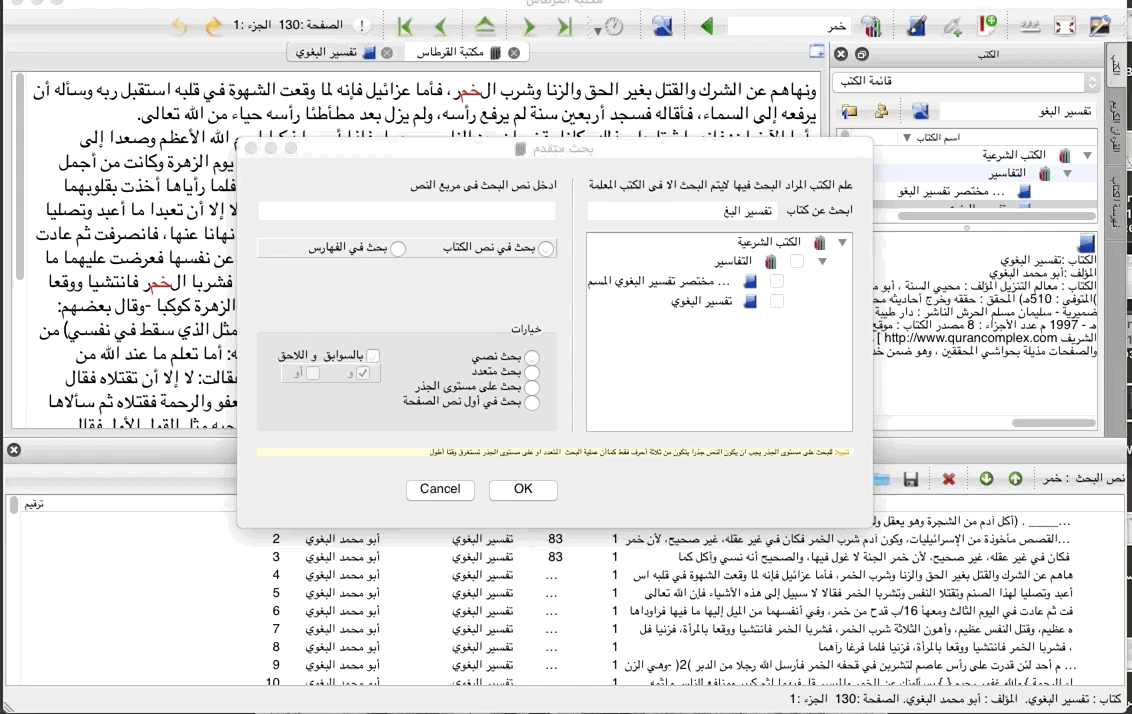Click the Cancel button in the dialog
This screenshot has width=1132, height=714.
[x=440, y=489]
